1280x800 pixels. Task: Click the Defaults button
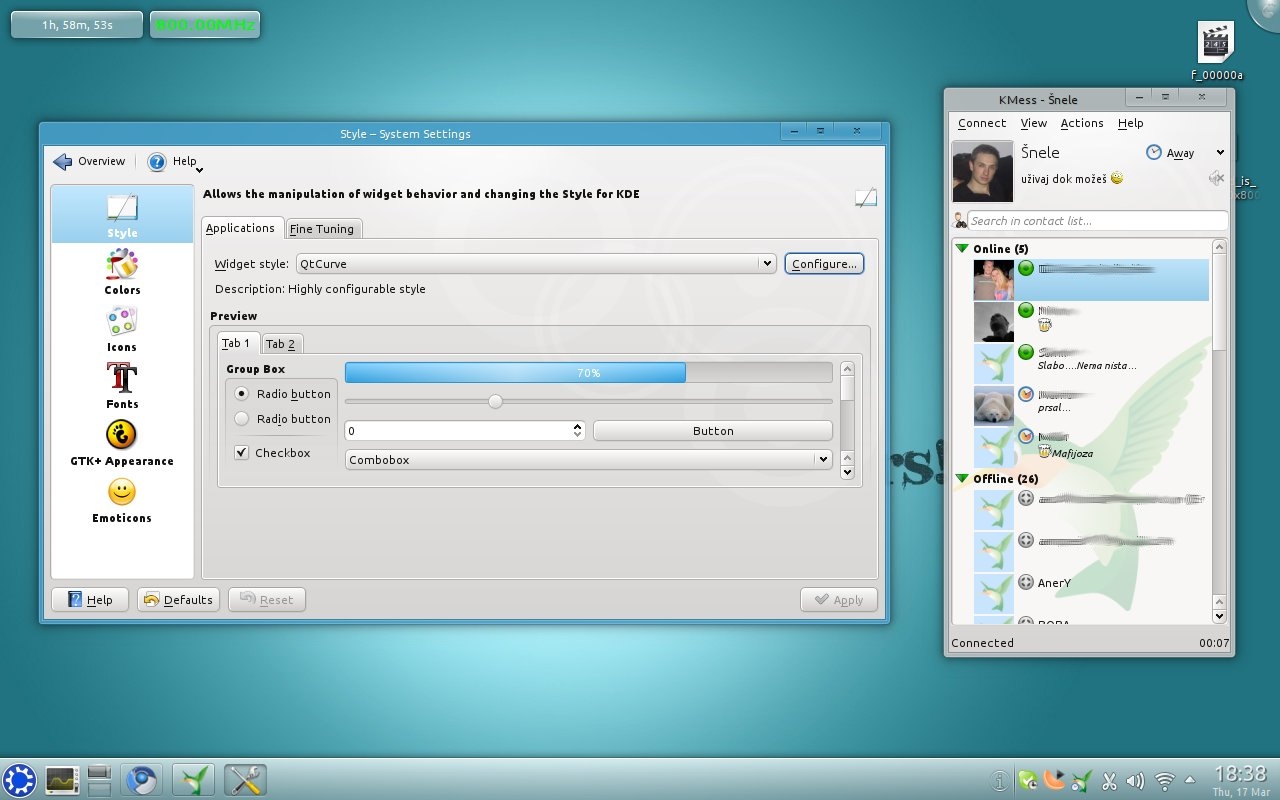tap(178, 600)
